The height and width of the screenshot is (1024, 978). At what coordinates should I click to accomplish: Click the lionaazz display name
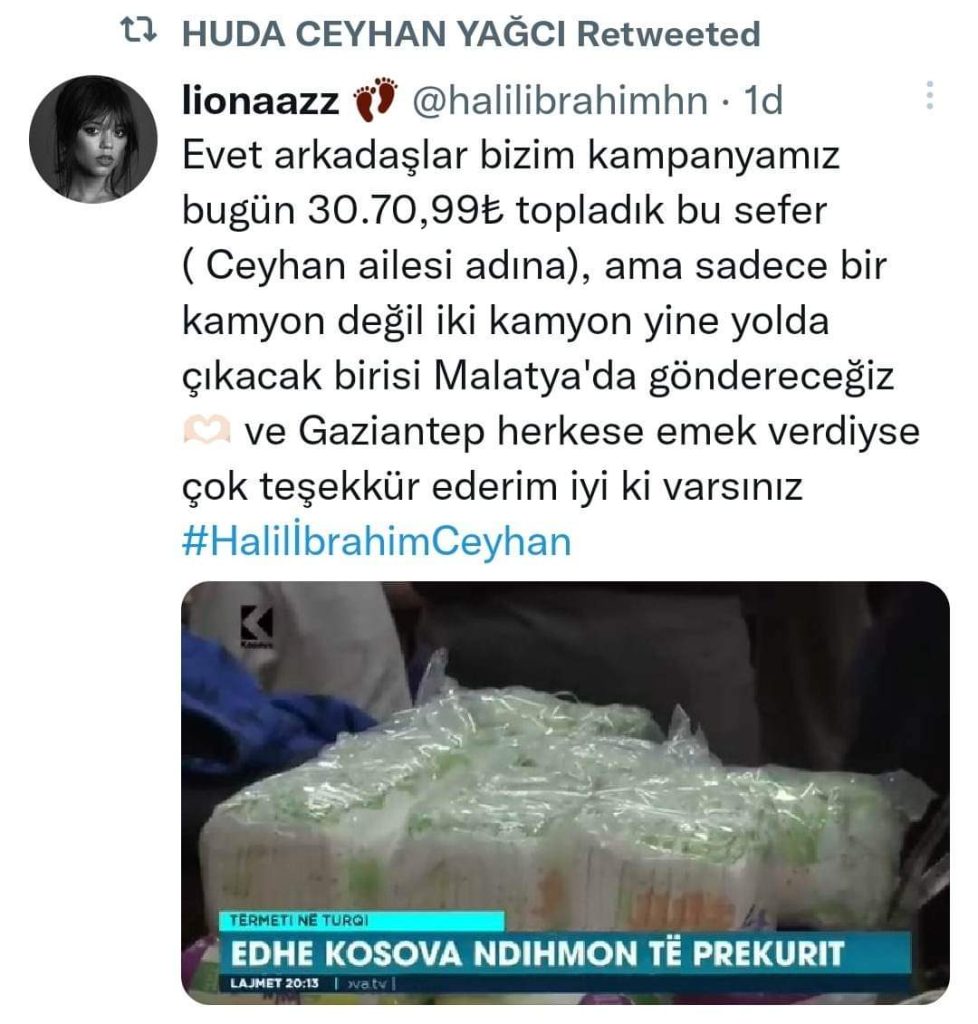point(260,101)
